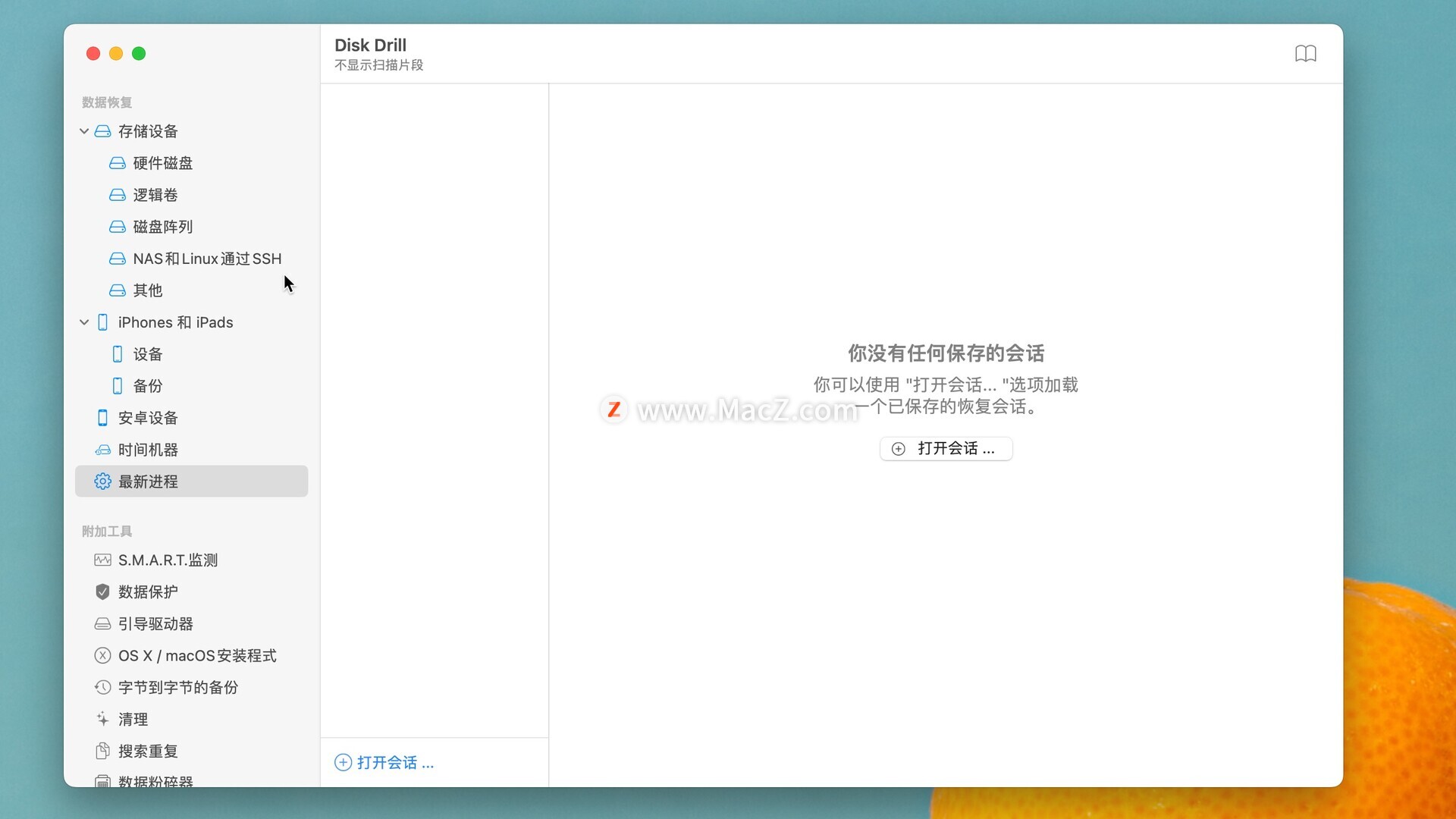Choose 其他 under storage devices

(147, 290)
